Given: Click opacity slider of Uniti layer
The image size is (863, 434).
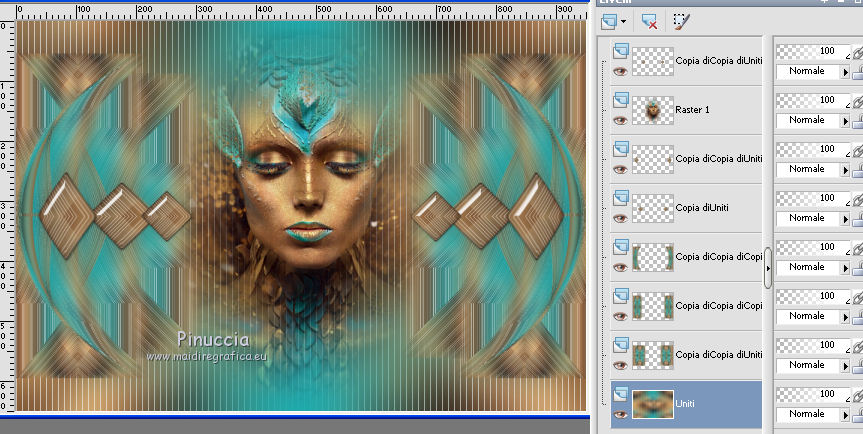Looking at the screenshot, I should click(813, 394).
